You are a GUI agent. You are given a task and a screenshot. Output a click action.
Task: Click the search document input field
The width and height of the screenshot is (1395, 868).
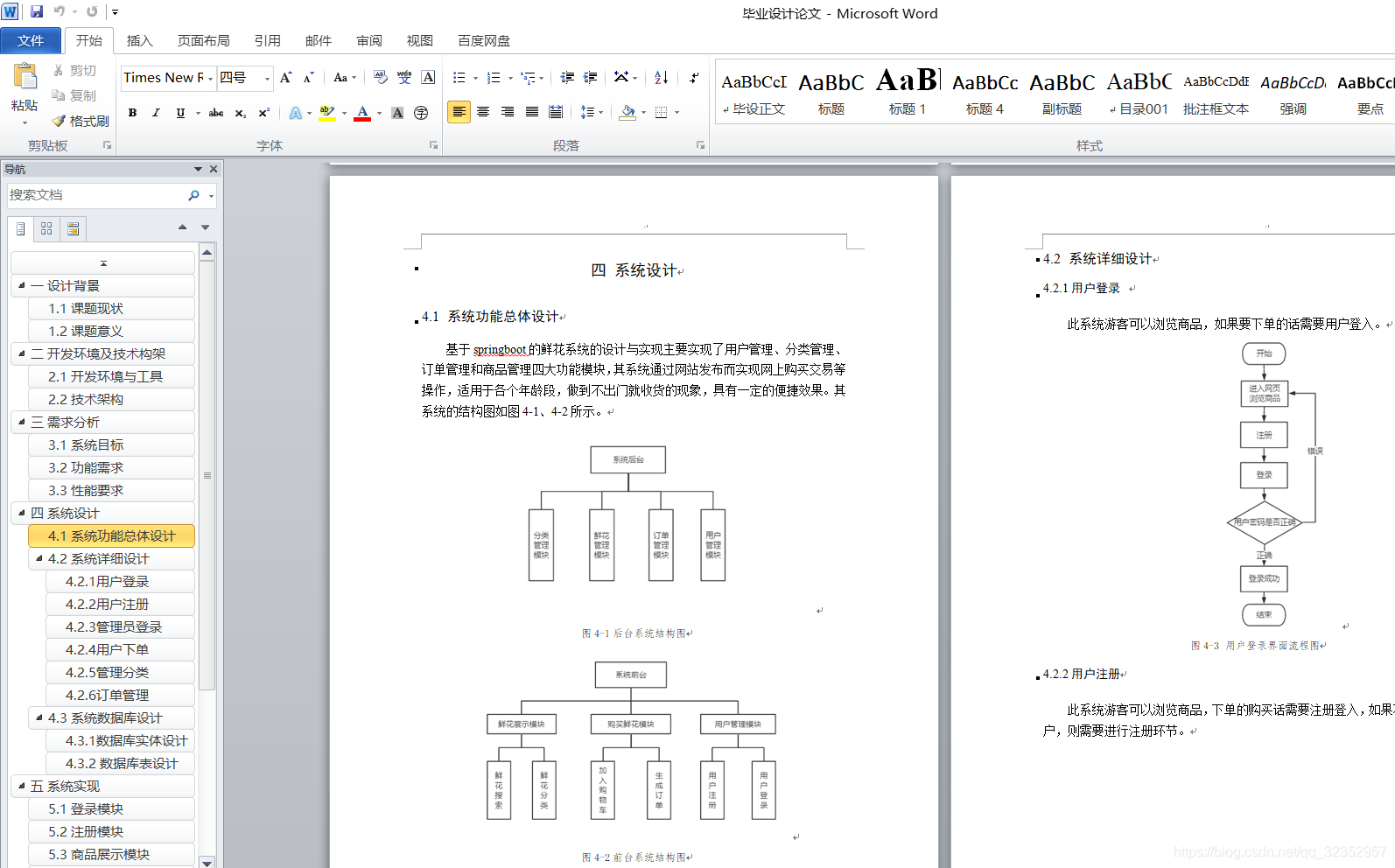[96, 195]
